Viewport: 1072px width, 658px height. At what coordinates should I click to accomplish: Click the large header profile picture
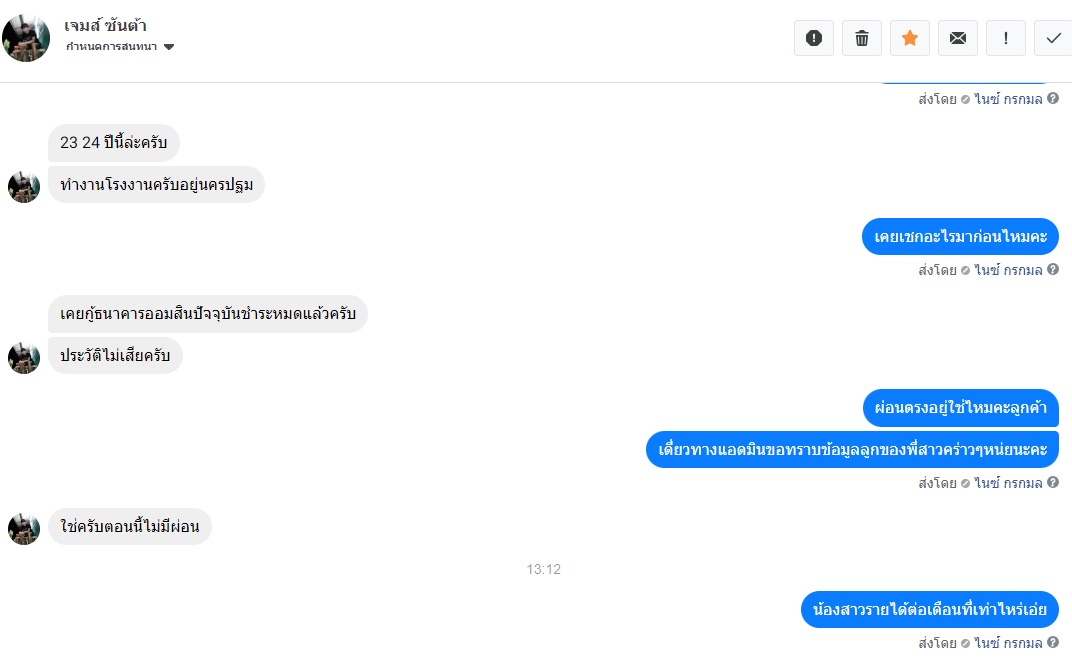point(26,38)
